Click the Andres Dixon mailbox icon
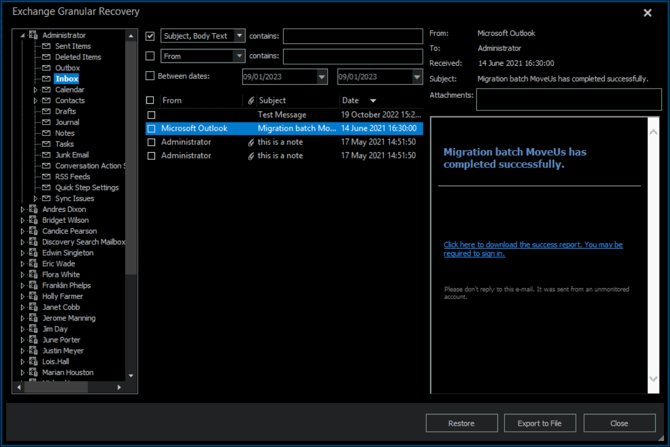The width and height of the screenshot is (670, 447). (x=33, y=209)
